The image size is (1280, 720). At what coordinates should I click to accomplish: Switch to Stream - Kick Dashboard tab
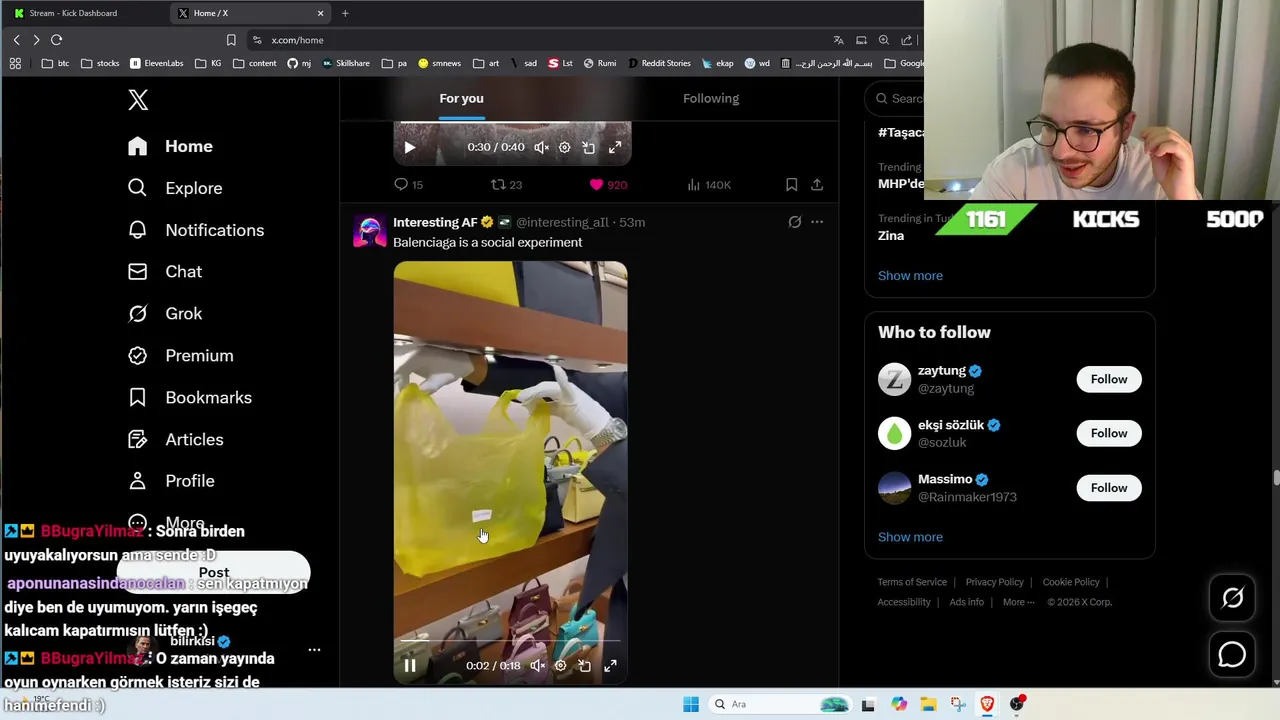coord(80,13)
